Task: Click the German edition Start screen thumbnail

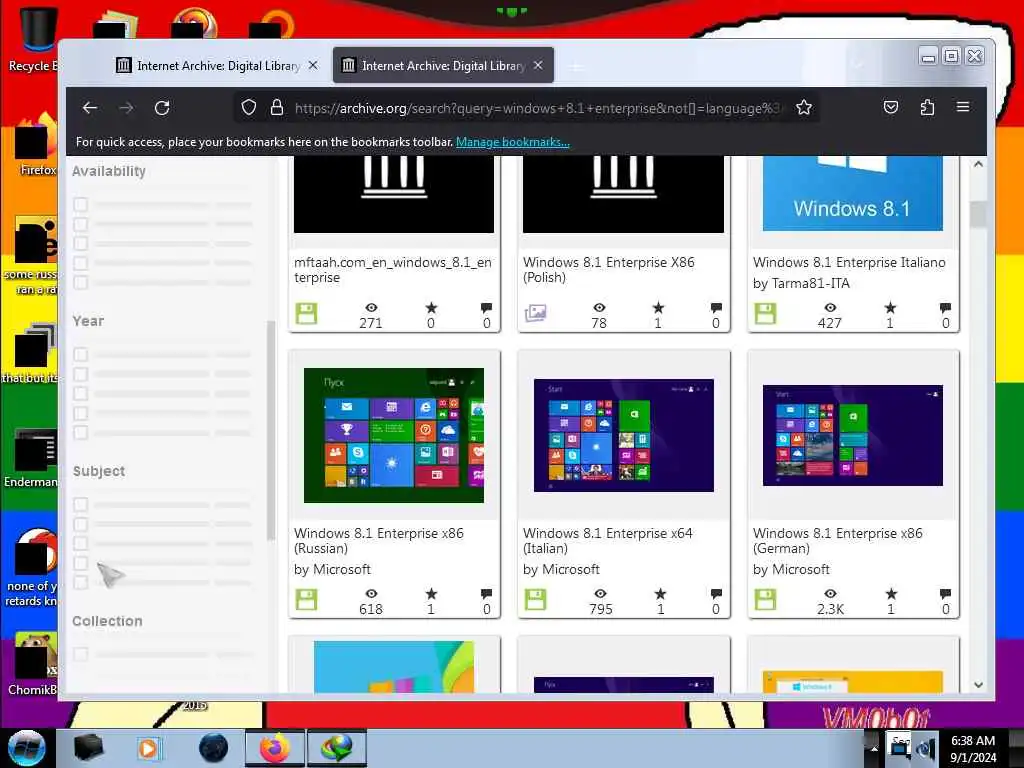Action: point(853,436)
